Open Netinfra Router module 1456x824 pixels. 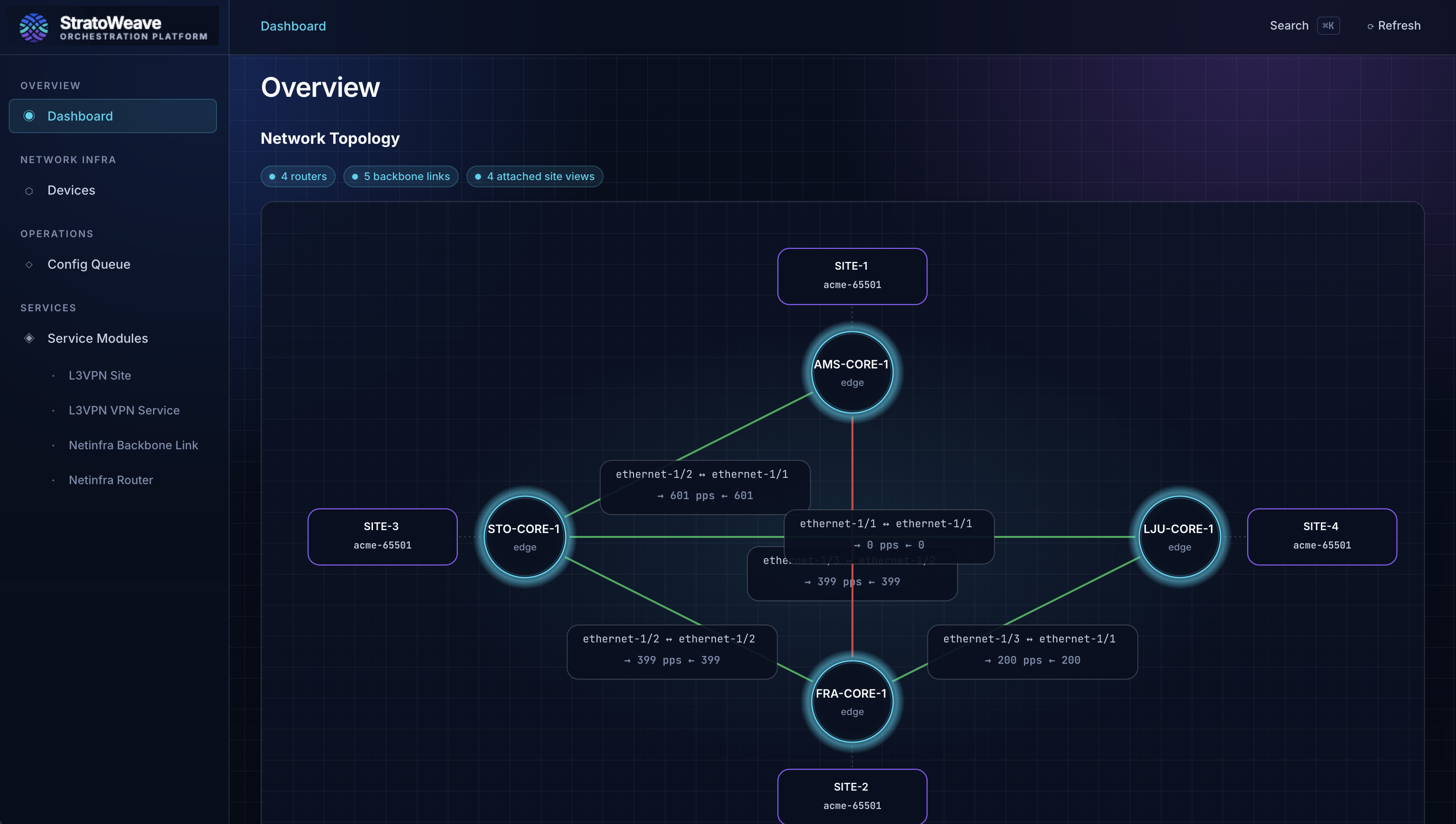click(110, 480)
